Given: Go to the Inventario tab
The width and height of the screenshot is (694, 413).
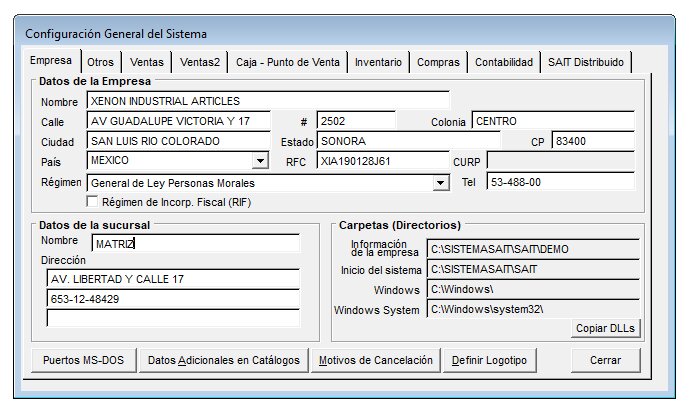Looking at the screenshot, I should (378, 62).
